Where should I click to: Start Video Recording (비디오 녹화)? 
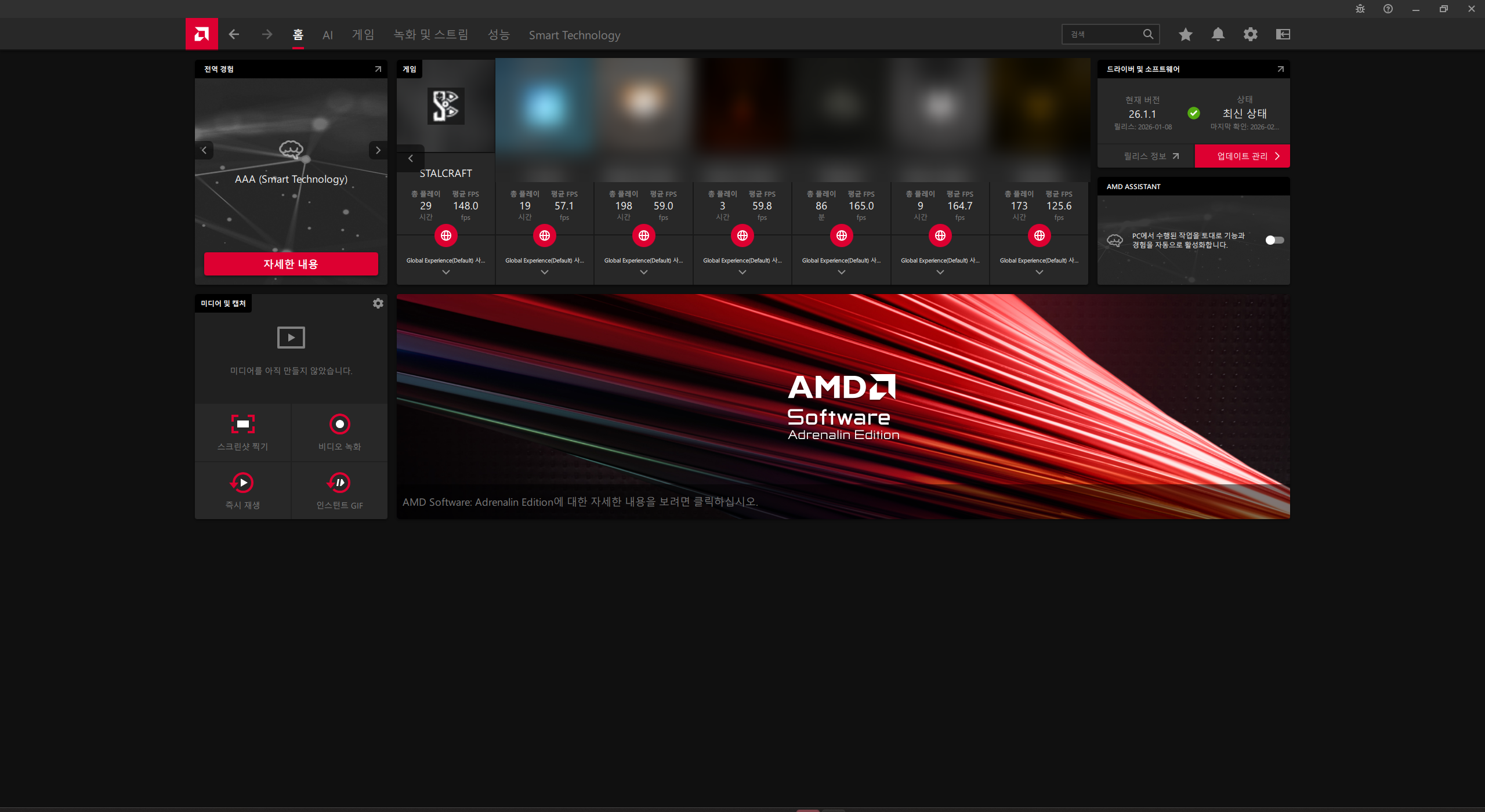339,425
